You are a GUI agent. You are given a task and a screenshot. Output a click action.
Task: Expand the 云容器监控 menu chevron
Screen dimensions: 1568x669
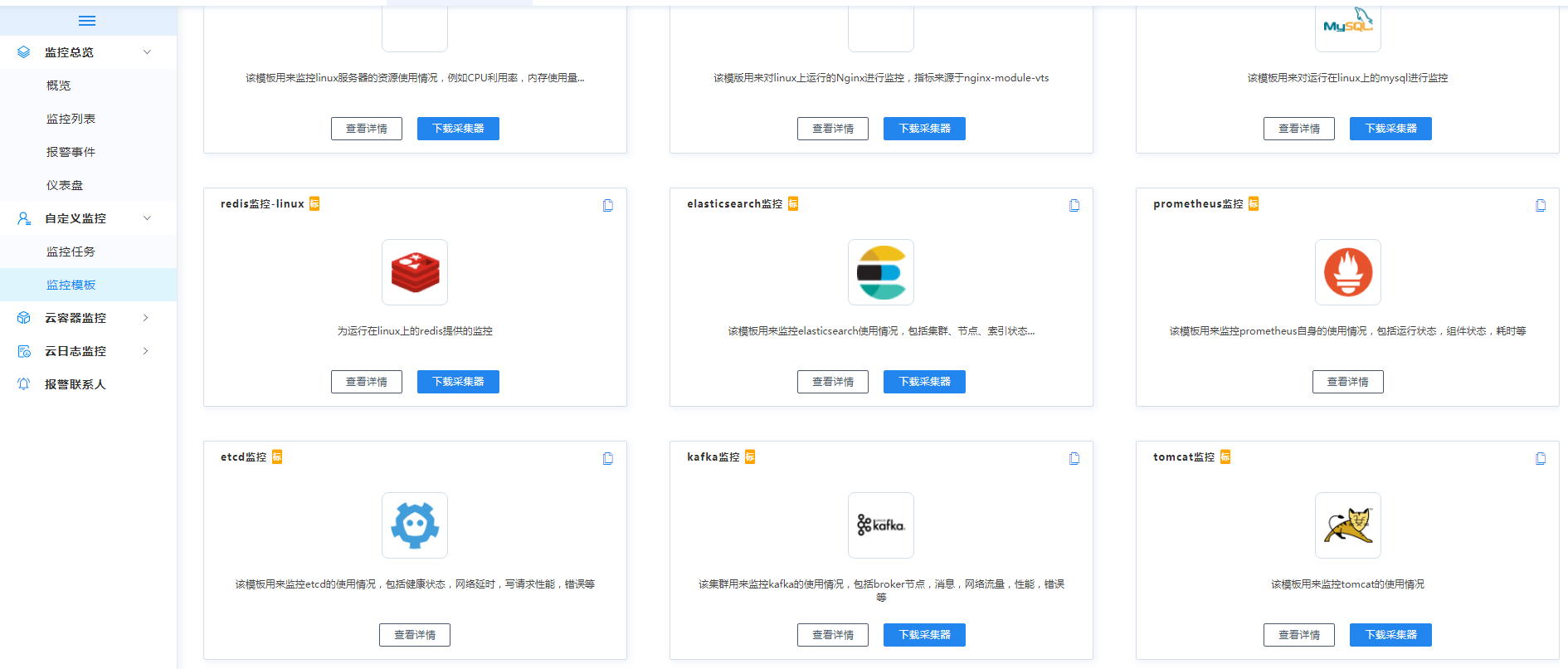coord(146,318)
